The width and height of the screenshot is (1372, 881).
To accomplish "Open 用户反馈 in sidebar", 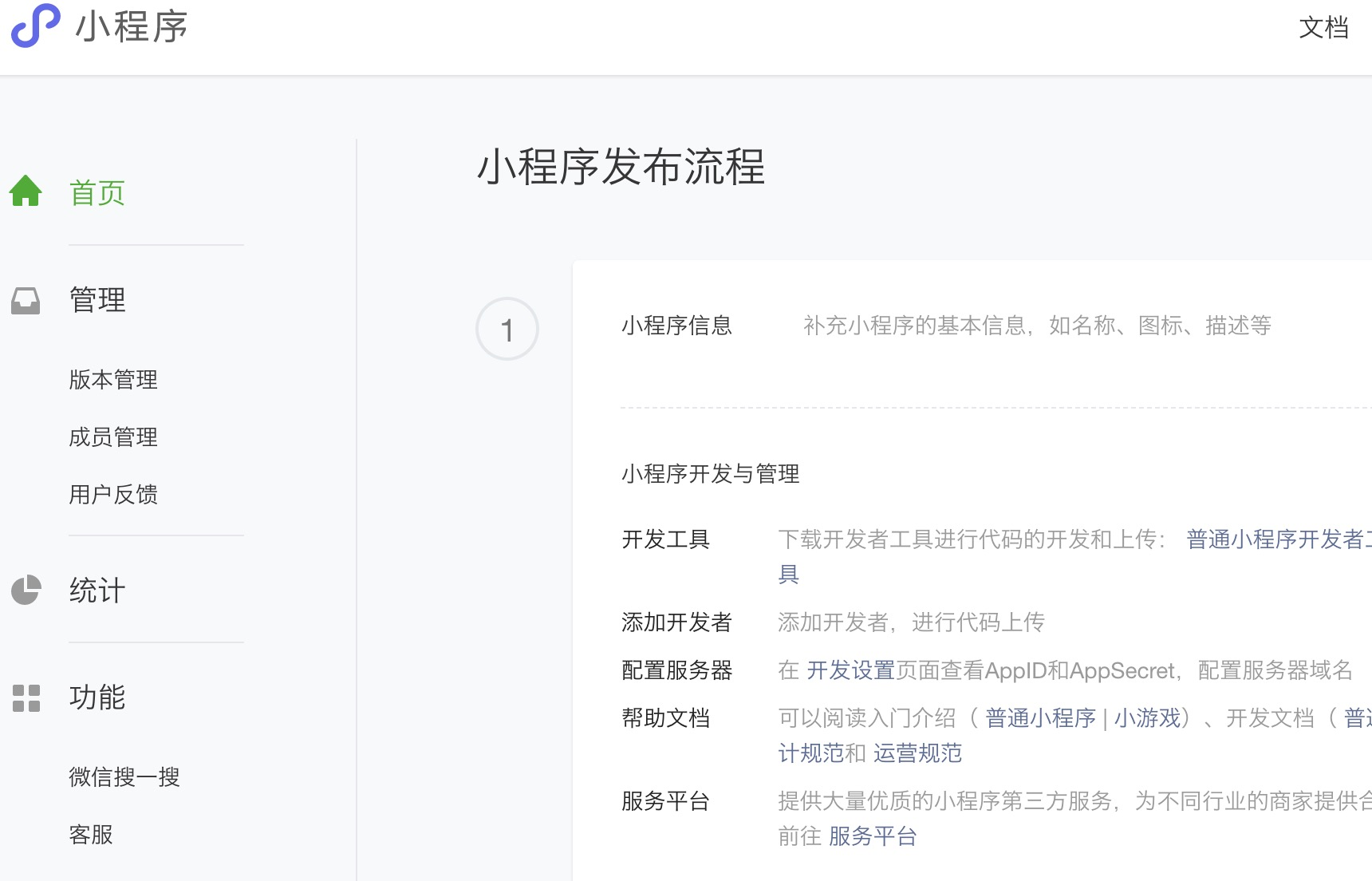I will point(113,494).
